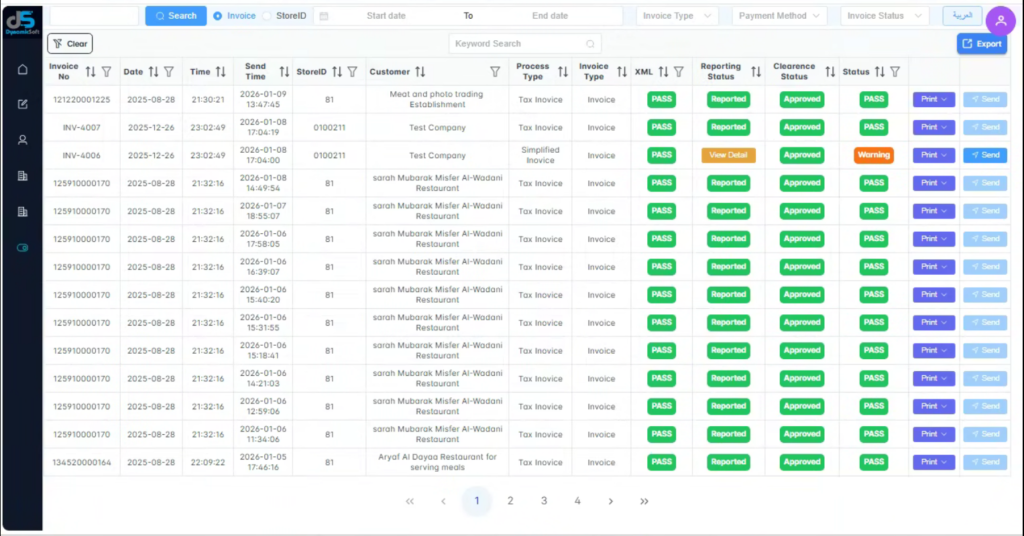Filter the Invoice No column

(x=106, y=72)
